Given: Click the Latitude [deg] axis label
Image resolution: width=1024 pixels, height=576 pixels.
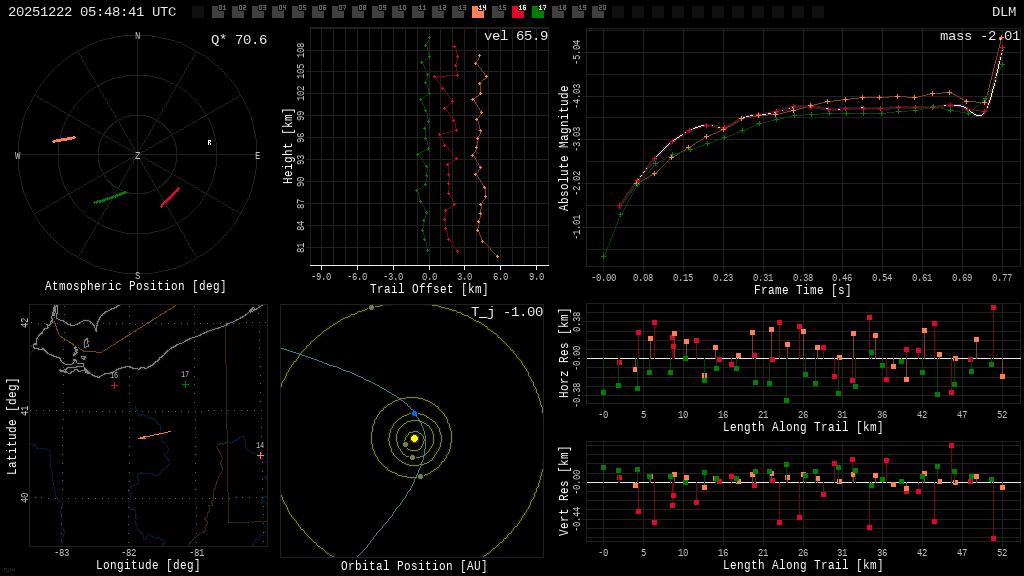Looking at the screenshot, I should pos(12,426).
